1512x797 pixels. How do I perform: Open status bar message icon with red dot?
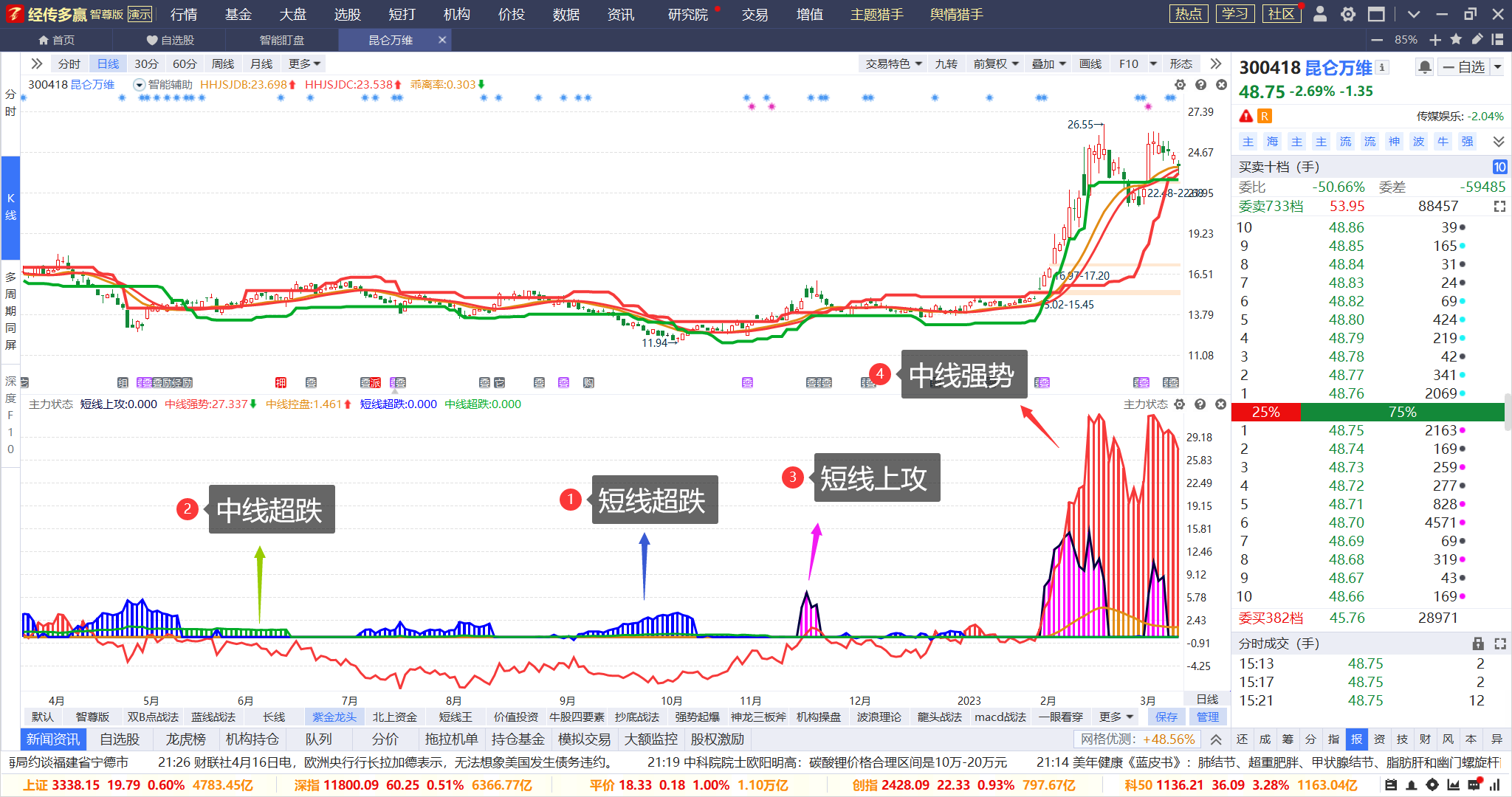[1475, 784]
